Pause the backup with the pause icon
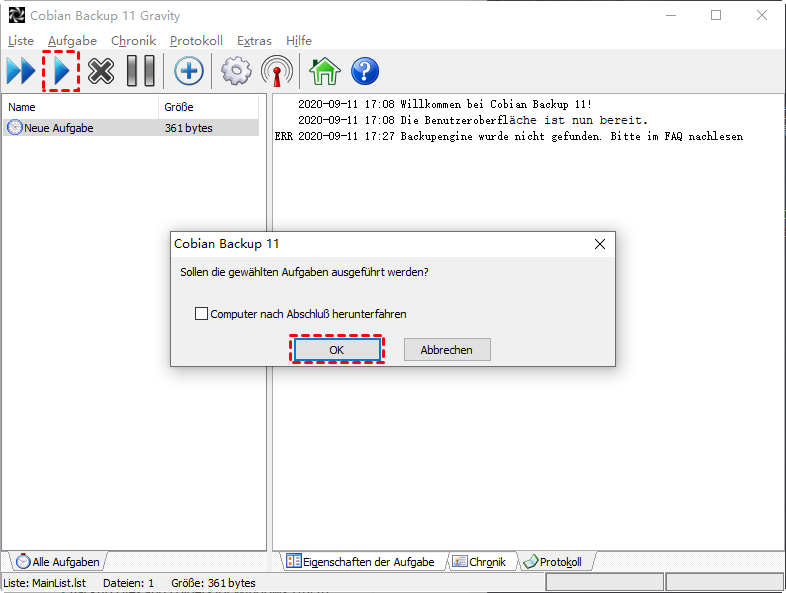This screenshot has width=786, height=593. pos(141,71)
